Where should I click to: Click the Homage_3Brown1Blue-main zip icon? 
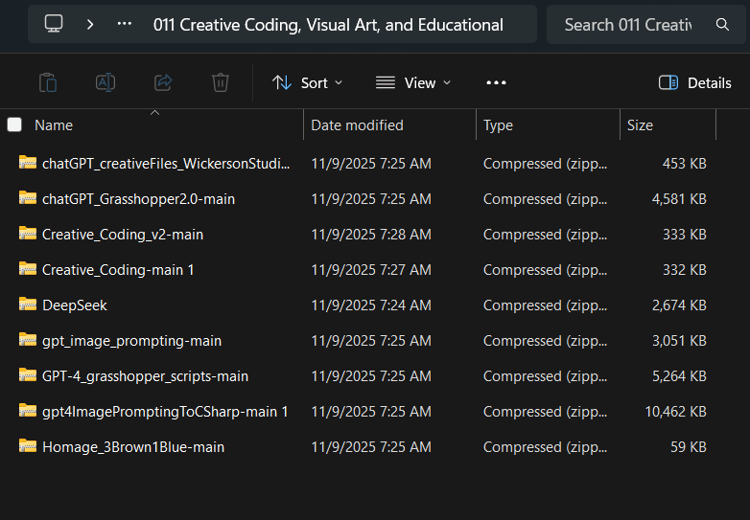pyautogui.click(x=28, y=447)
